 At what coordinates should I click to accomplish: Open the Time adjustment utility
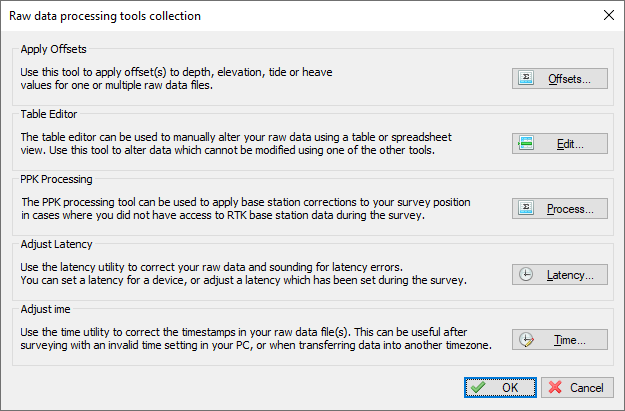coord(560,340)
